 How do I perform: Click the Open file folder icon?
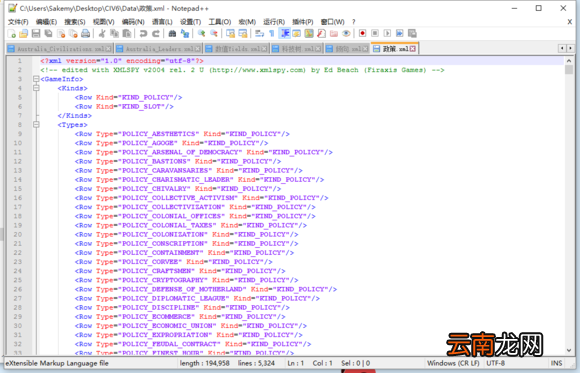24,34
